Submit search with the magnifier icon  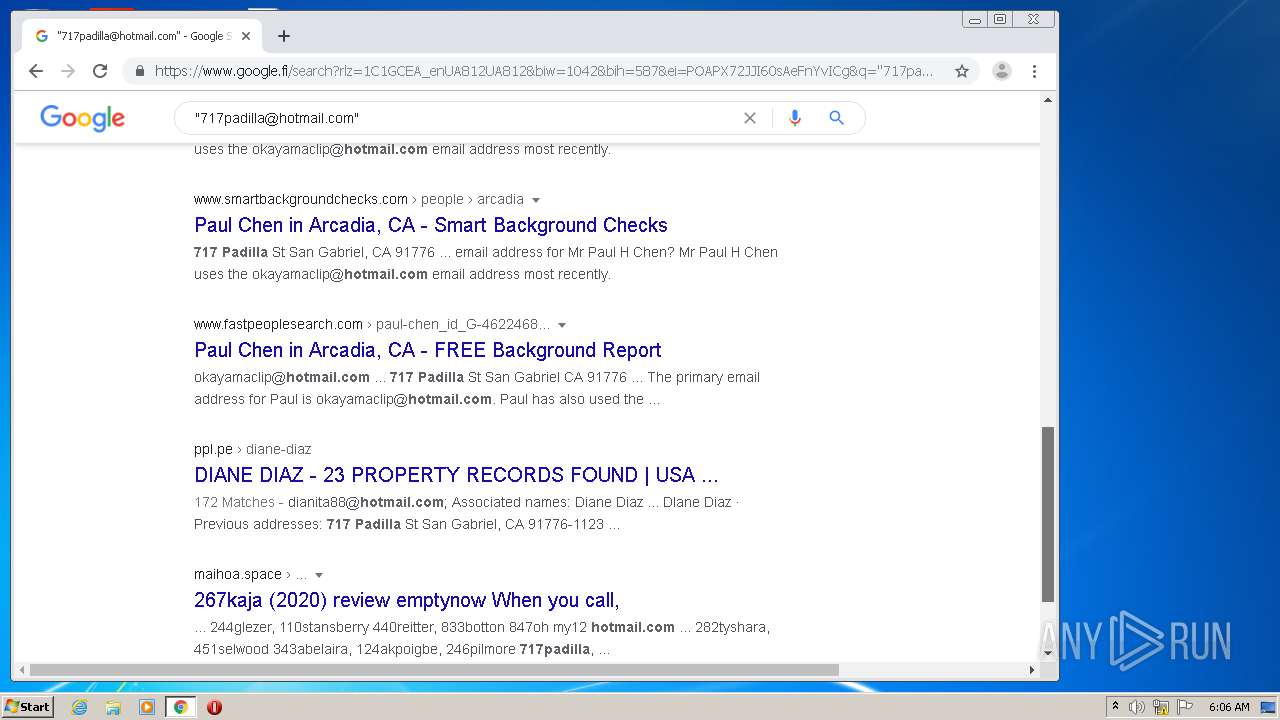coord(837,118)
